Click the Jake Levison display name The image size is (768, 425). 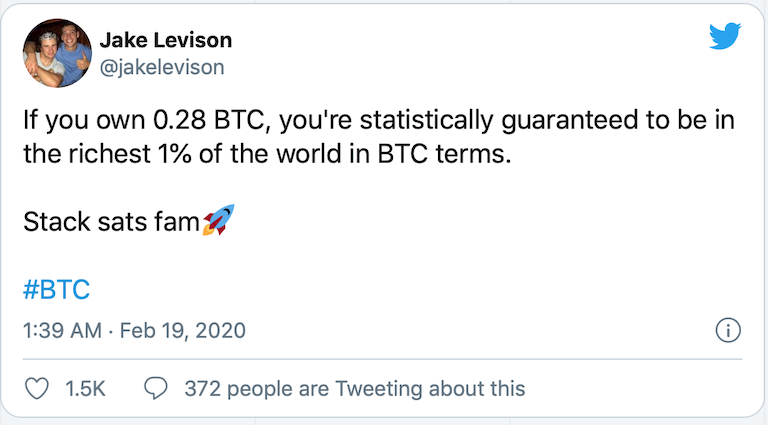tap(166, 41)
